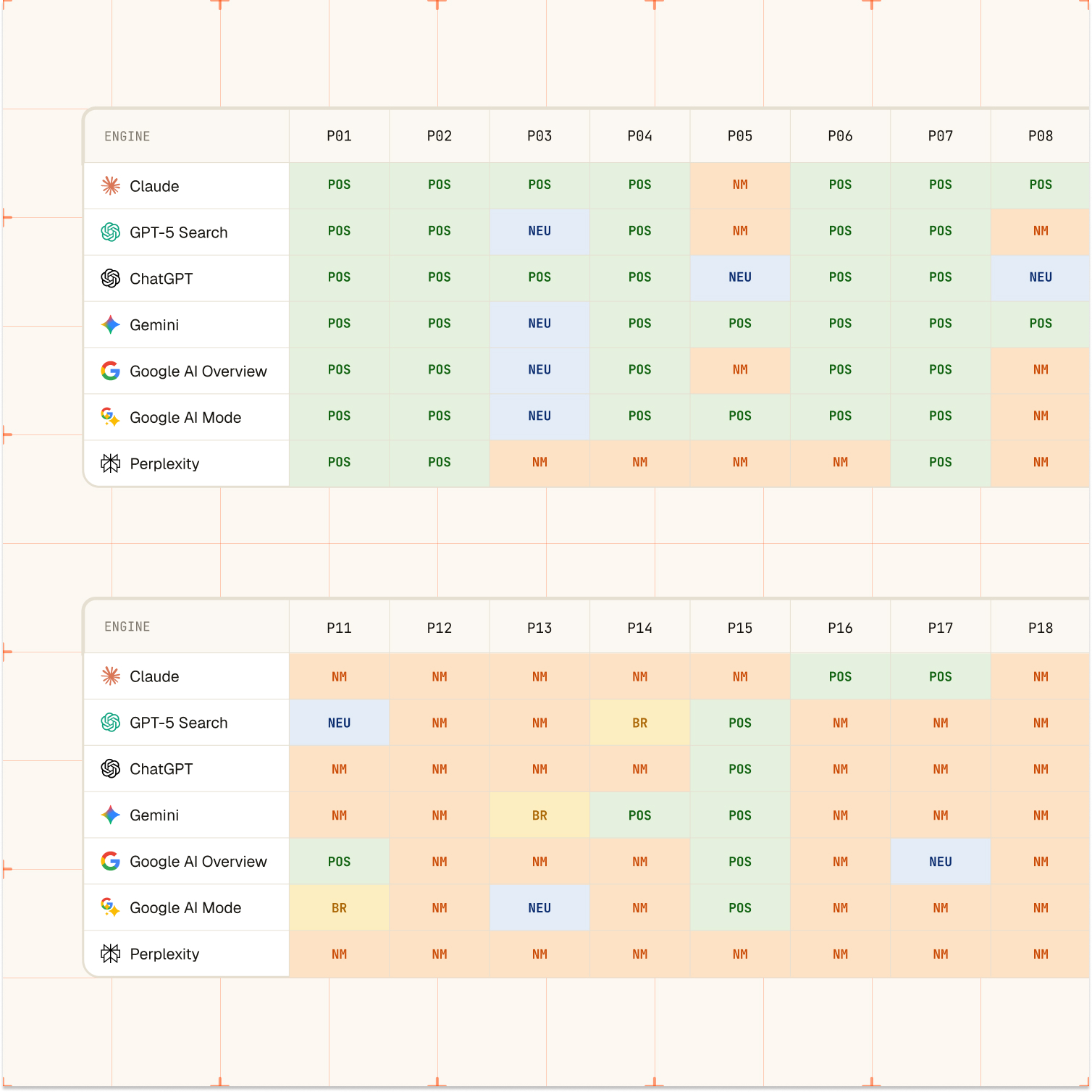This screenshot has width=1092, height=1092.
Task: Click GPT-5 Search's NEU cell under P03
Action: [539, 232]
